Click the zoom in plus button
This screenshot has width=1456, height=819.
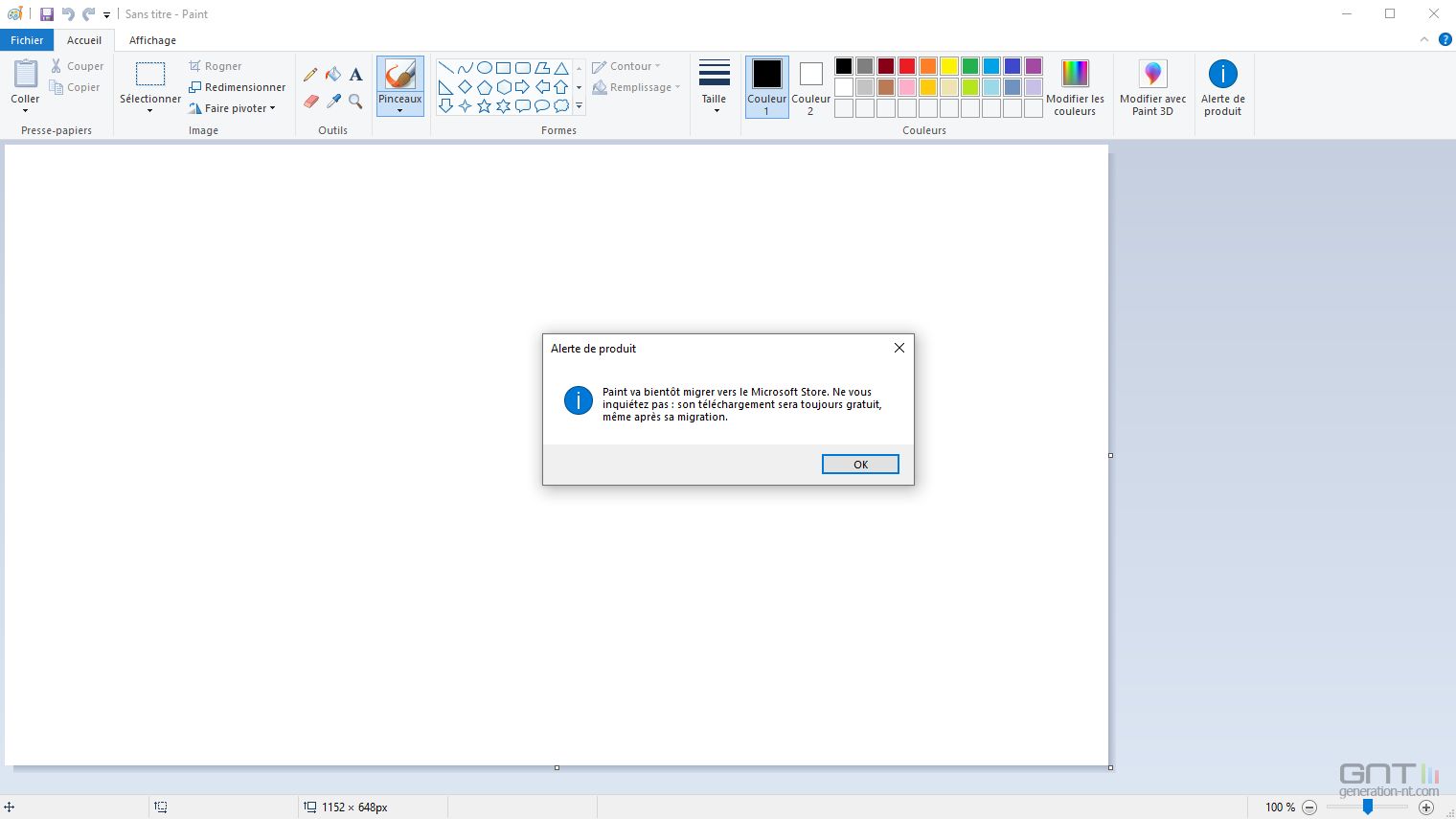pos(1426,808)
